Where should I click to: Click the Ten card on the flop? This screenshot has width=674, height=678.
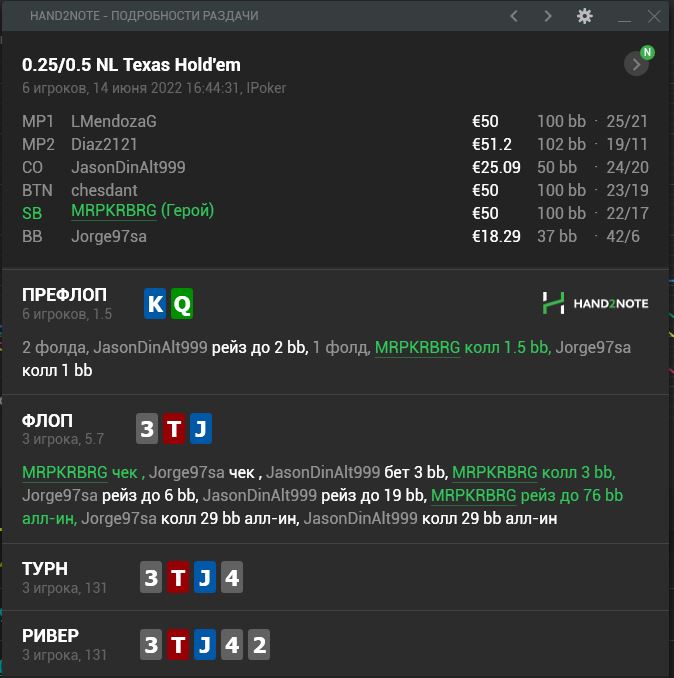pos(174,429)
